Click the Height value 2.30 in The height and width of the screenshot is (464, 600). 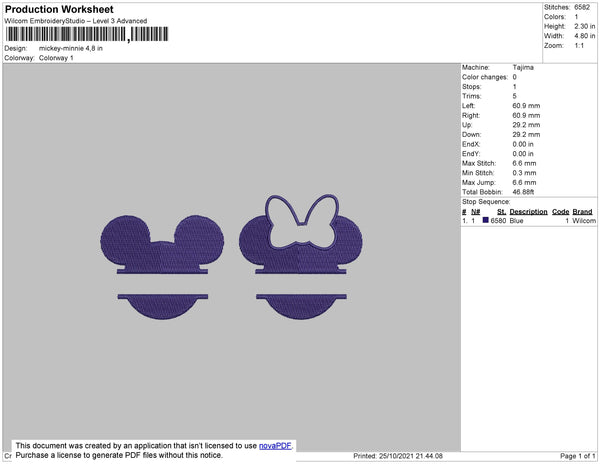coord(585,26)
